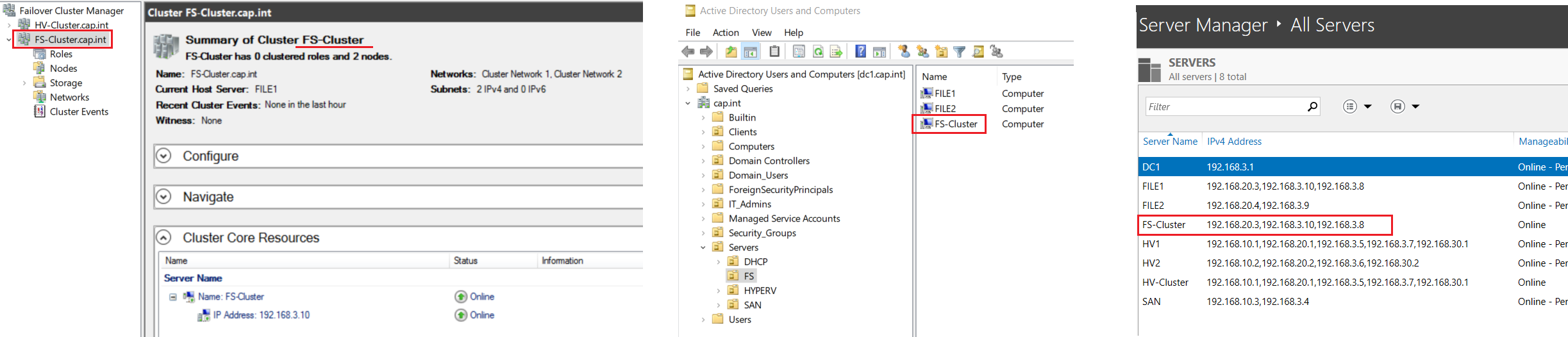Screen dimensions: 1568x337
Task: Open the File menu
Action: coord(693,33)
